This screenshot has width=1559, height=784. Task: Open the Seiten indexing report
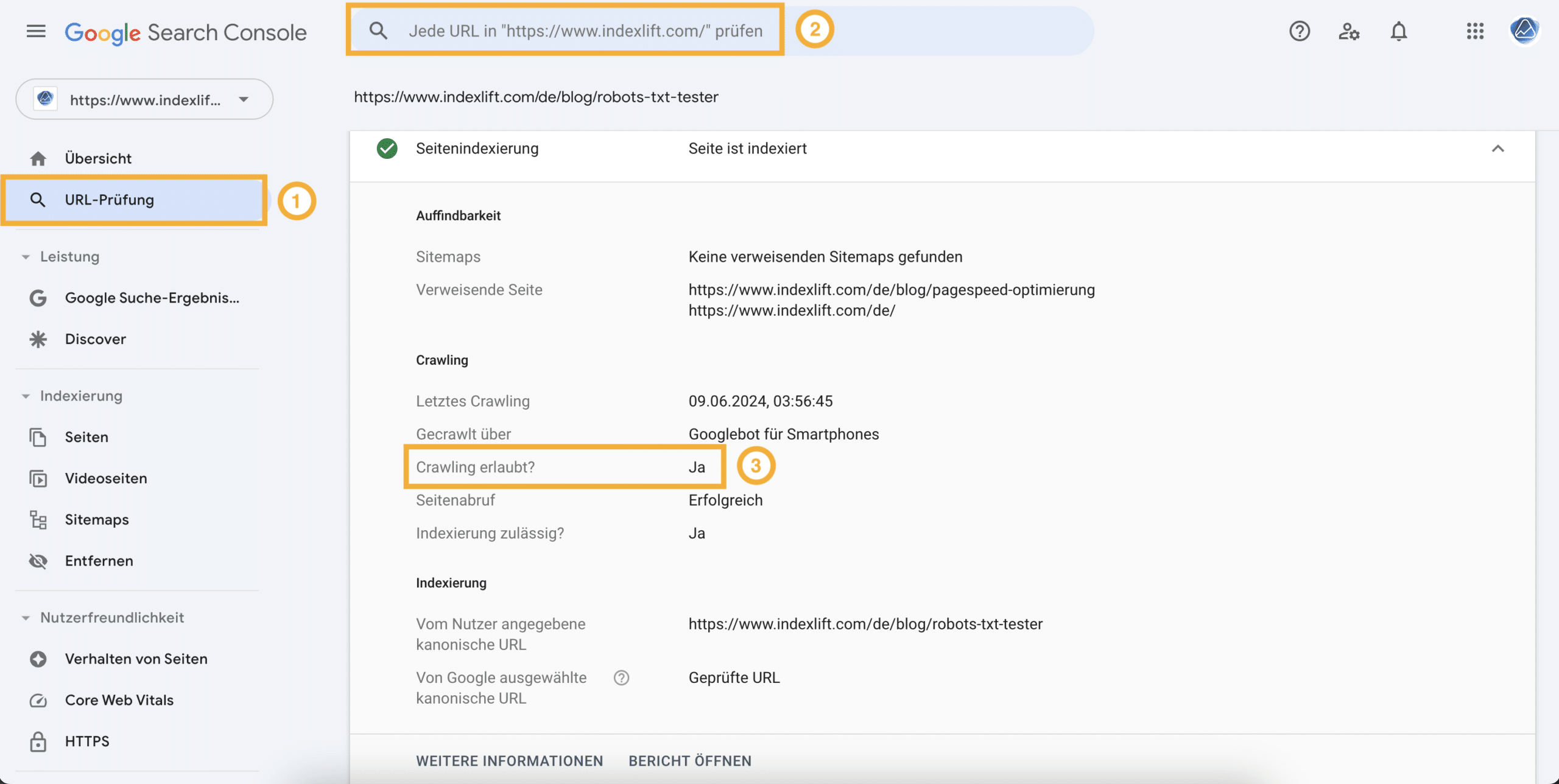tap(86, 437)
